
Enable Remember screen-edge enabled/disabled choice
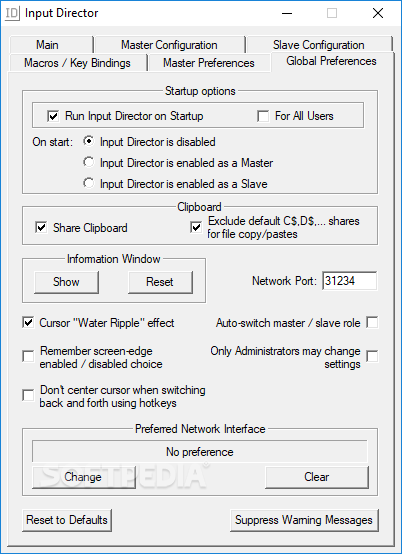[28, 356]
